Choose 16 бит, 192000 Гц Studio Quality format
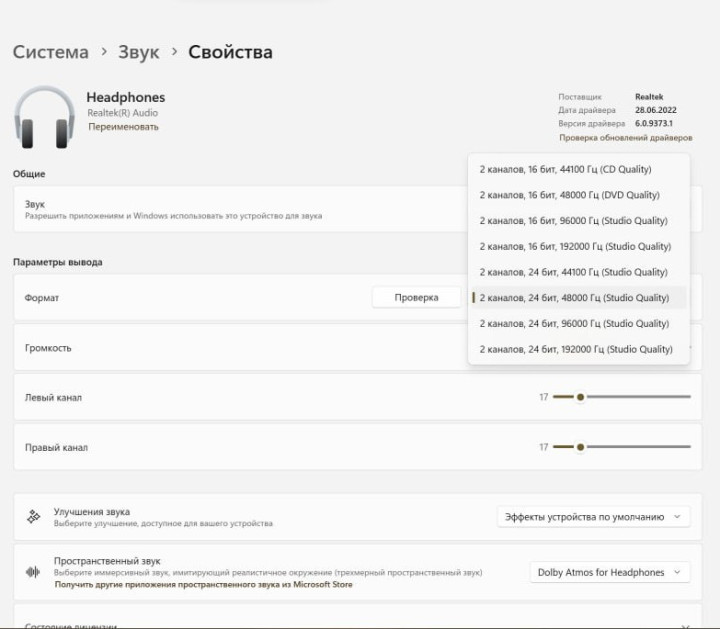The width and height of the screenshot is (720, 629). coord(575,246)
